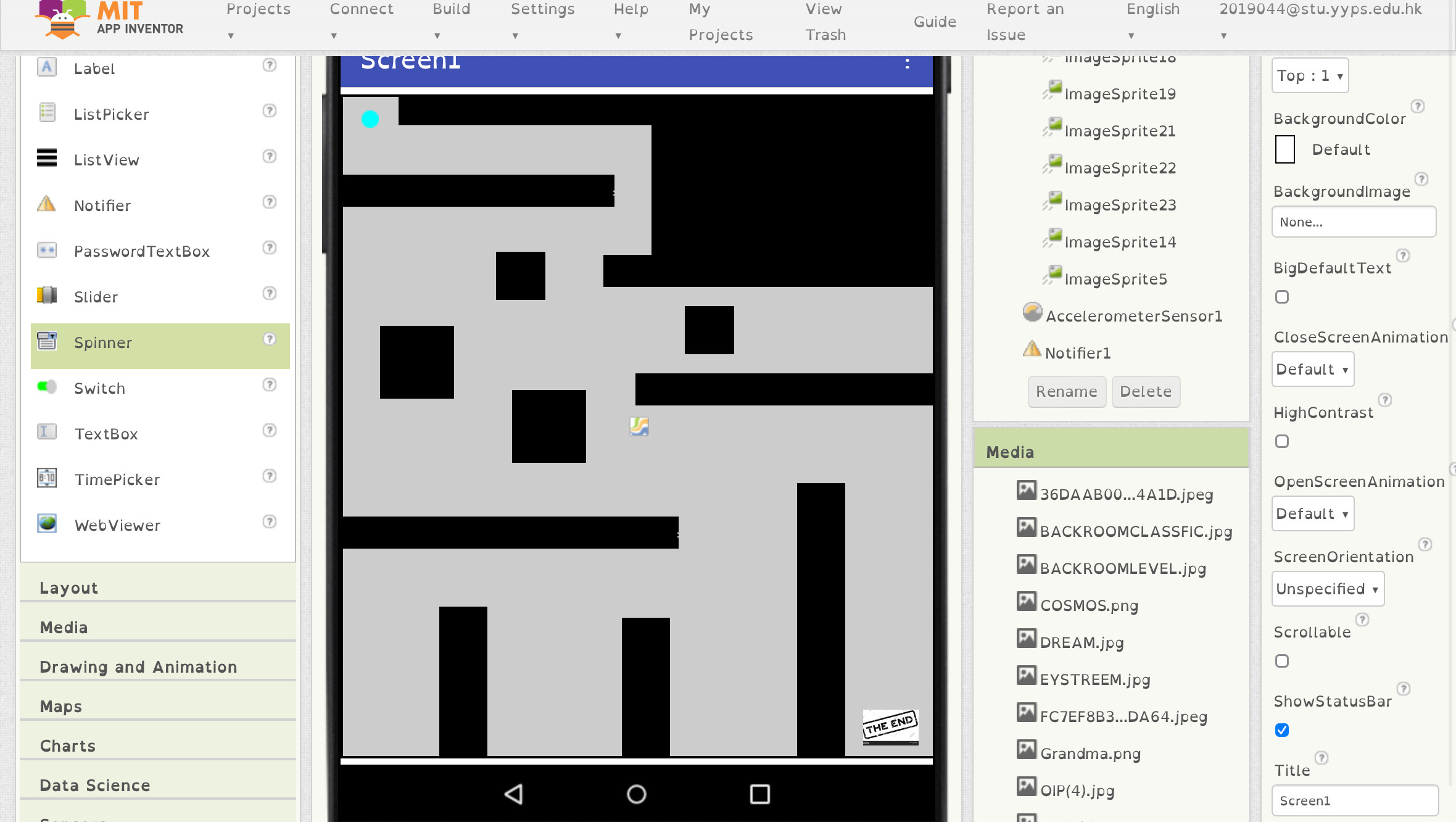
Task: Click the Rename button
Action: [x=1066, y=392]
